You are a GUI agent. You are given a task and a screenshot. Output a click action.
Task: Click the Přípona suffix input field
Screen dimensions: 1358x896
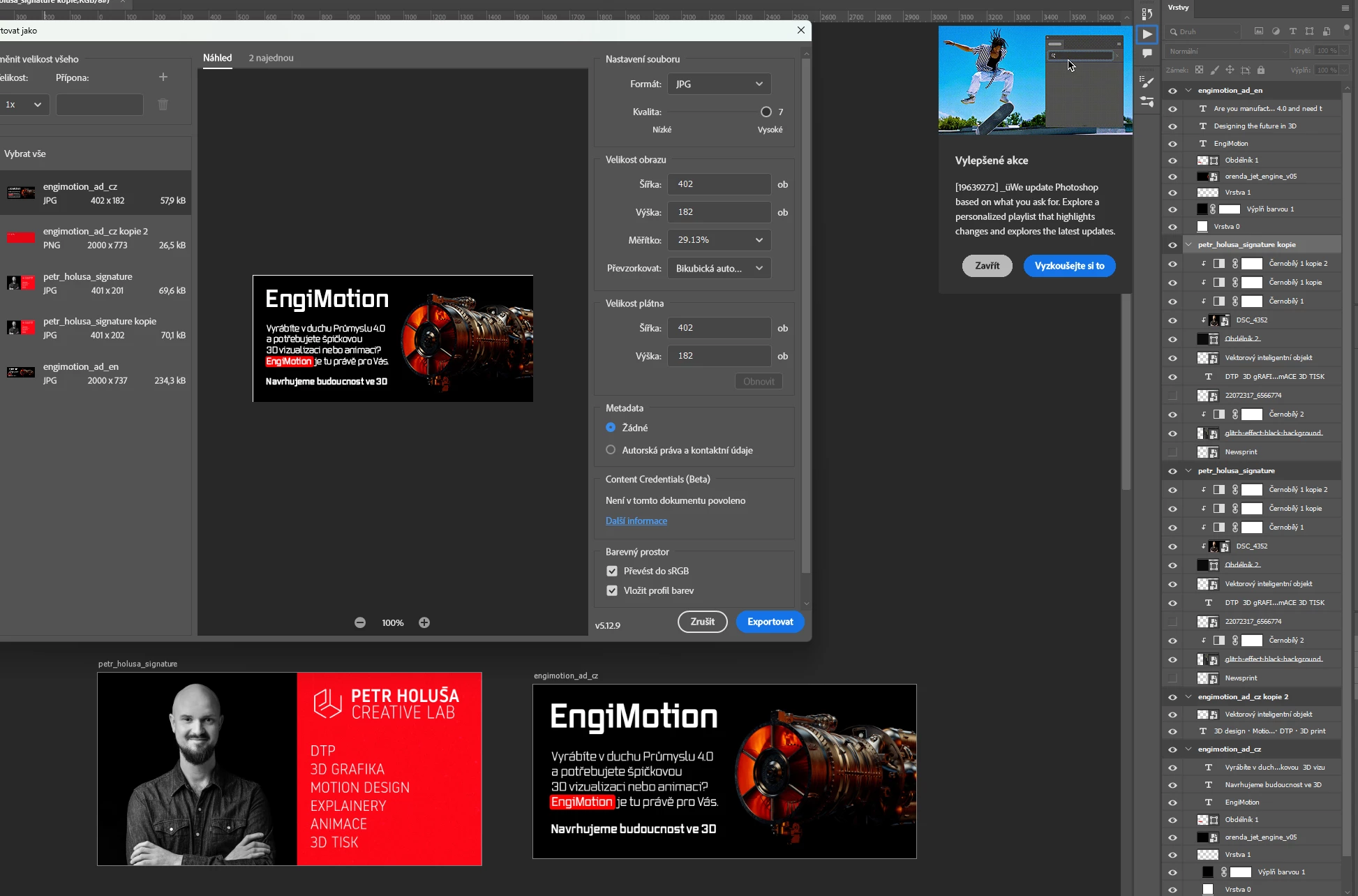tap(100, 105)
